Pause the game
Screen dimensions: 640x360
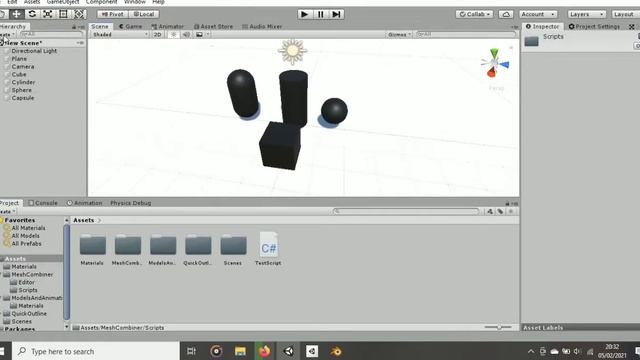point(320,14)
